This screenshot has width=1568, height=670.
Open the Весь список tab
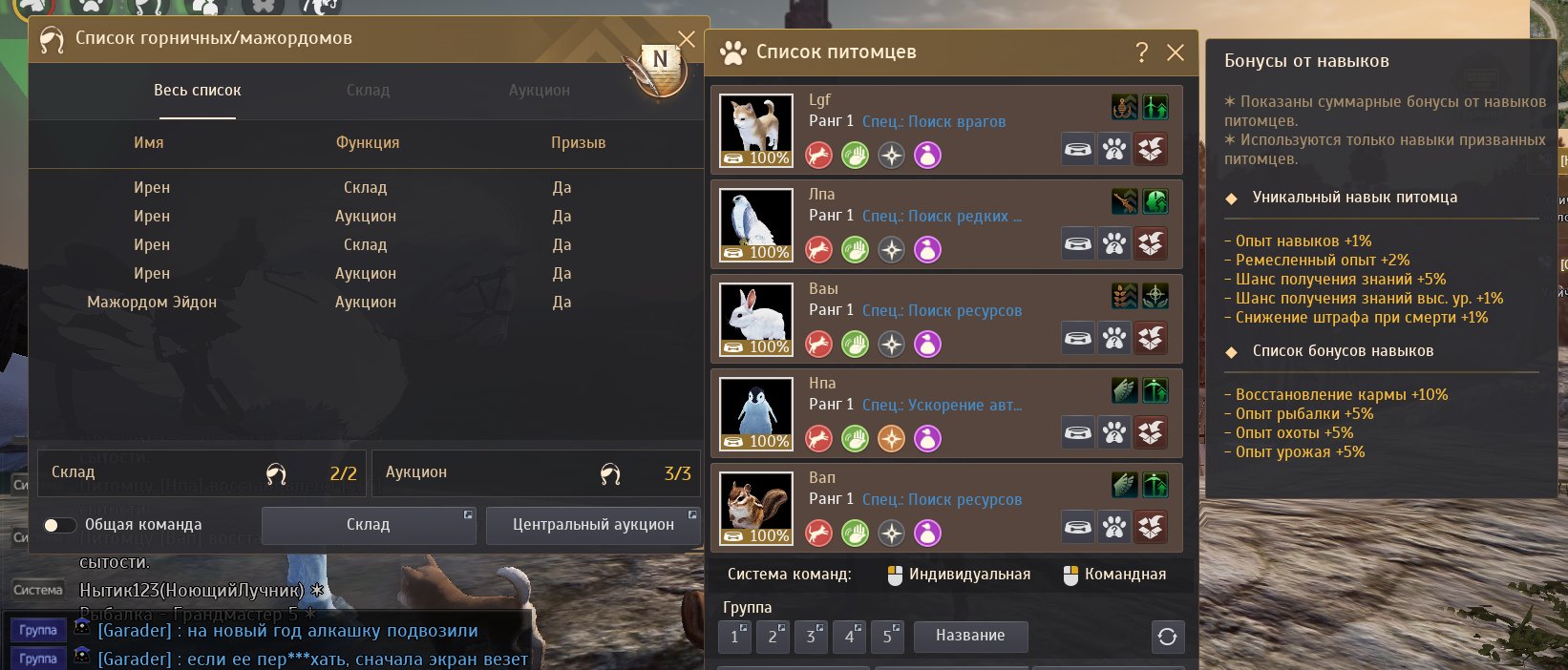pyautogui.click(x=198, y=91)
